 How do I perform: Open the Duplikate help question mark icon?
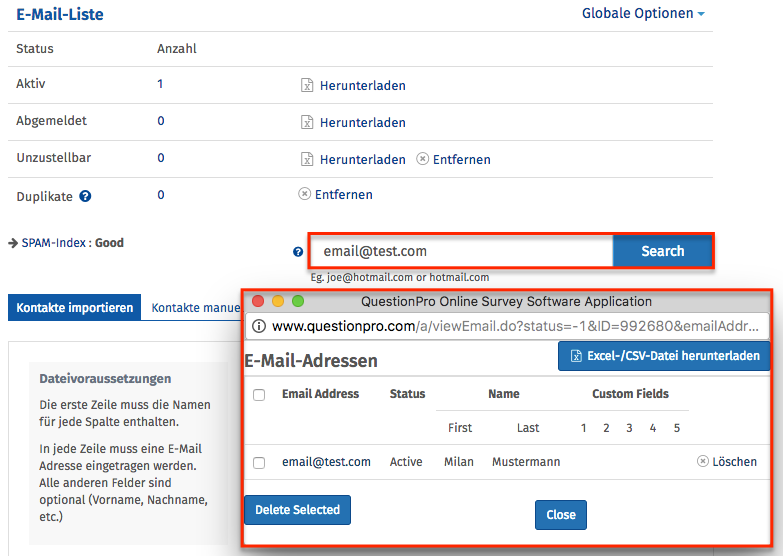pos(85,196)
